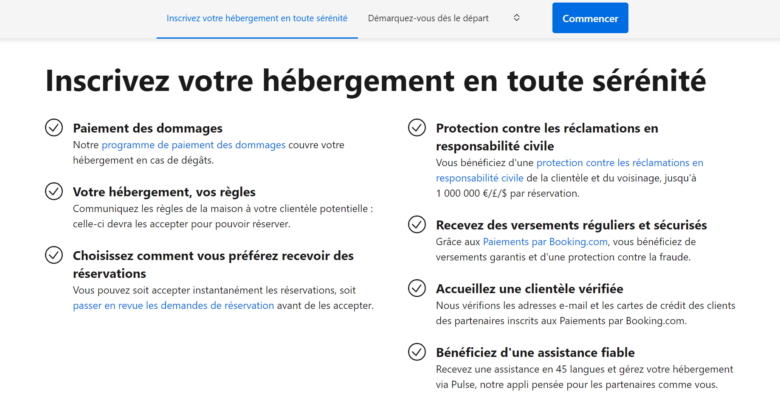Expand the tab list up-down chevron

(516, 18)
